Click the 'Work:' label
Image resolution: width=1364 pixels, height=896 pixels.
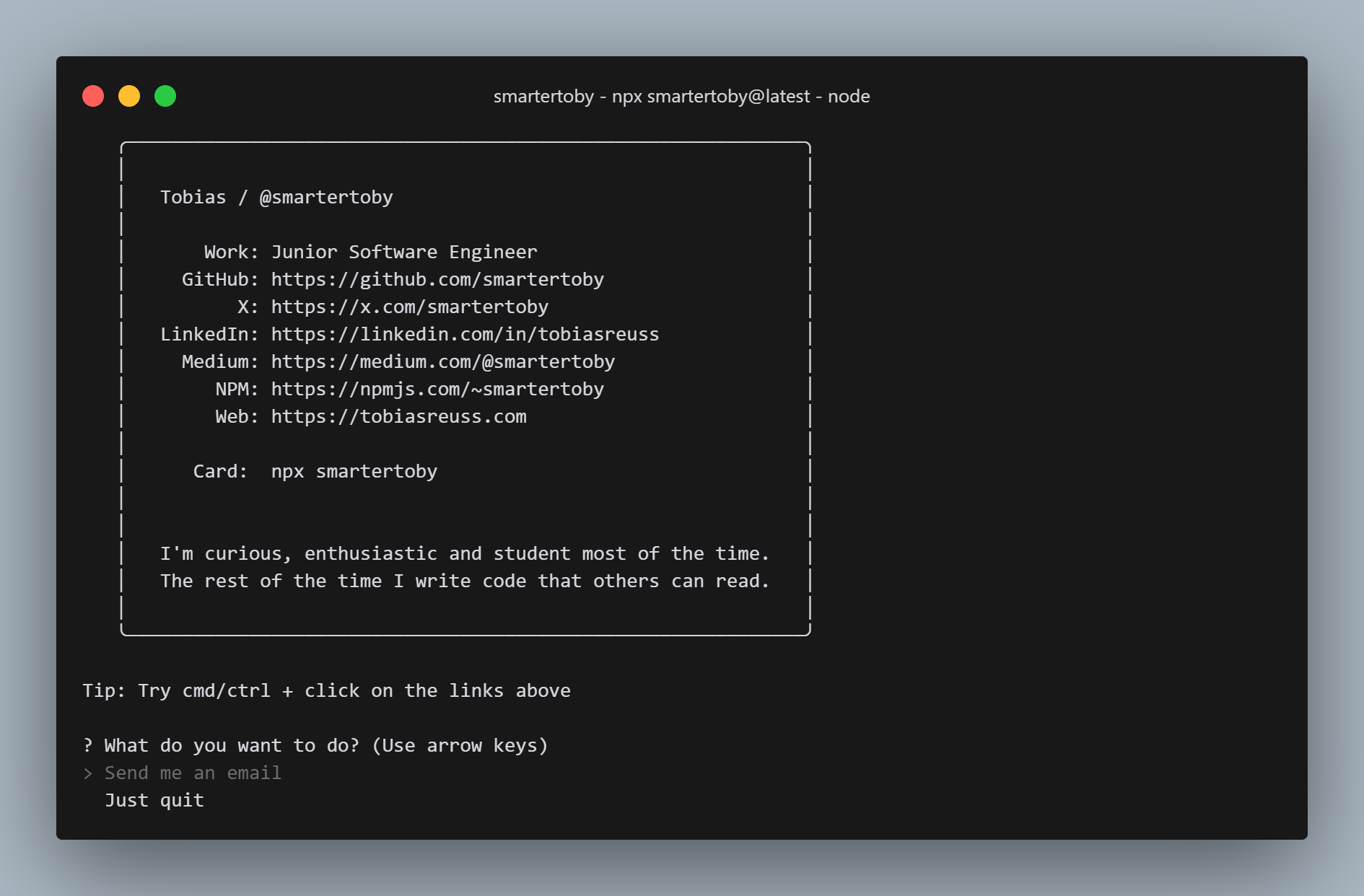pyautogui.click(x=231, y=252)
